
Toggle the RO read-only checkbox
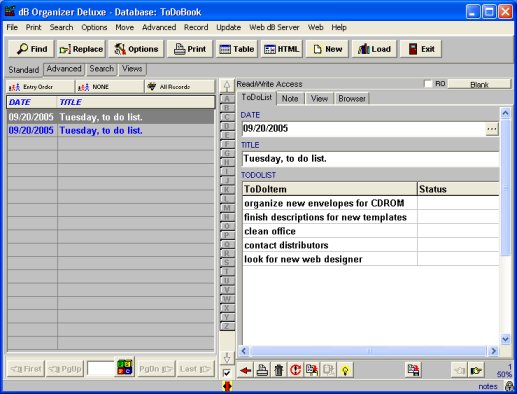coord(428,84)
